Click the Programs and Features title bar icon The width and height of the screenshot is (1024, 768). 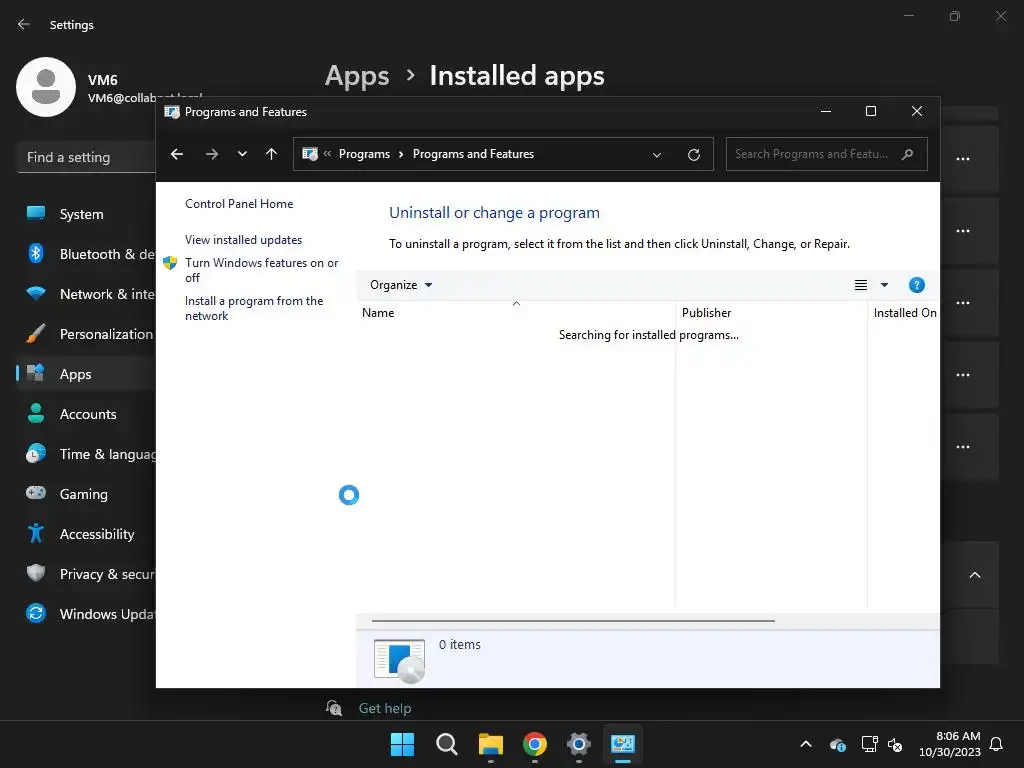172,112
